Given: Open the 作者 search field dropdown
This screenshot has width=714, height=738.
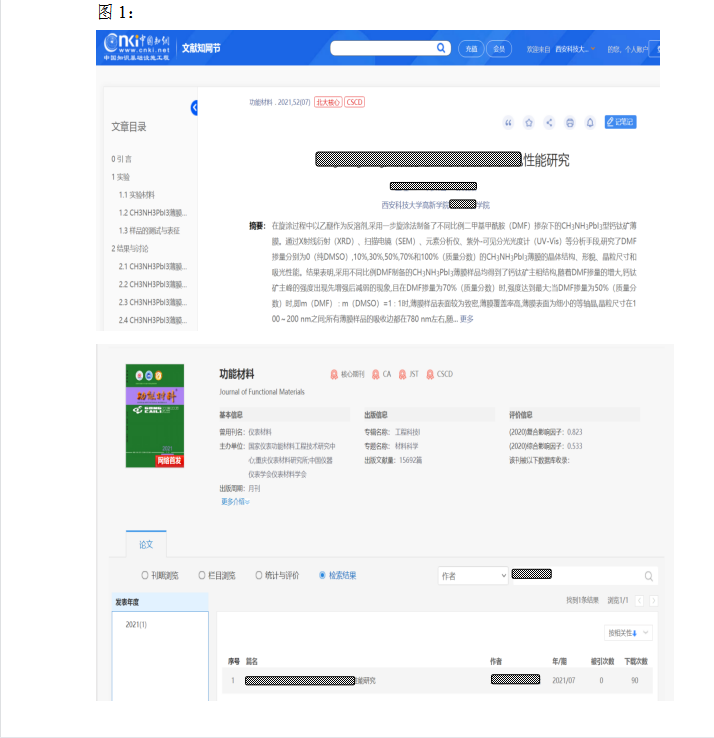Looking at the screenshot, I should [x=473, y=576].
